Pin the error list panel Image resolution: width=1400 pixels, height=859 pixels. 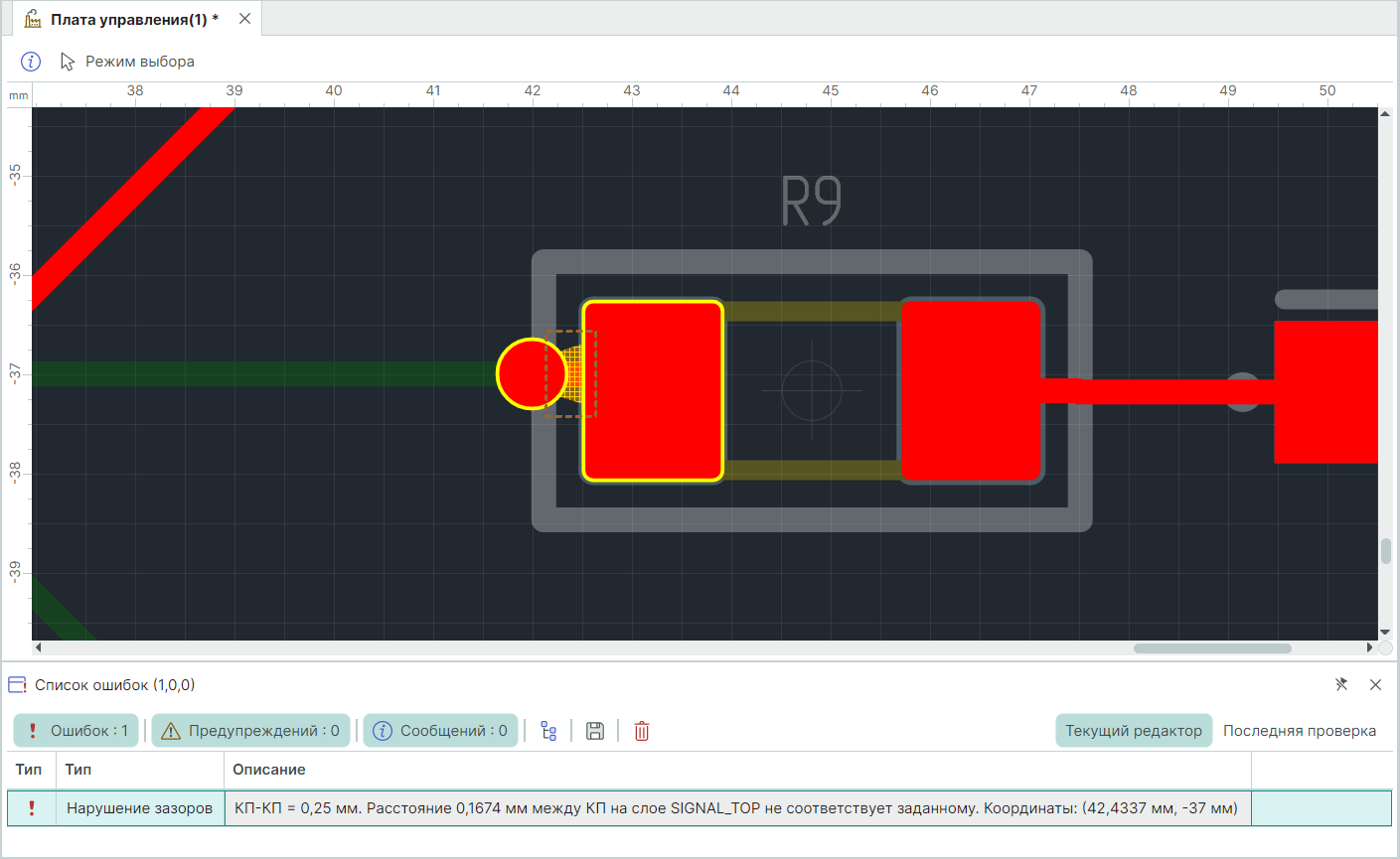pyautogui.click(x=1341, y=684)
